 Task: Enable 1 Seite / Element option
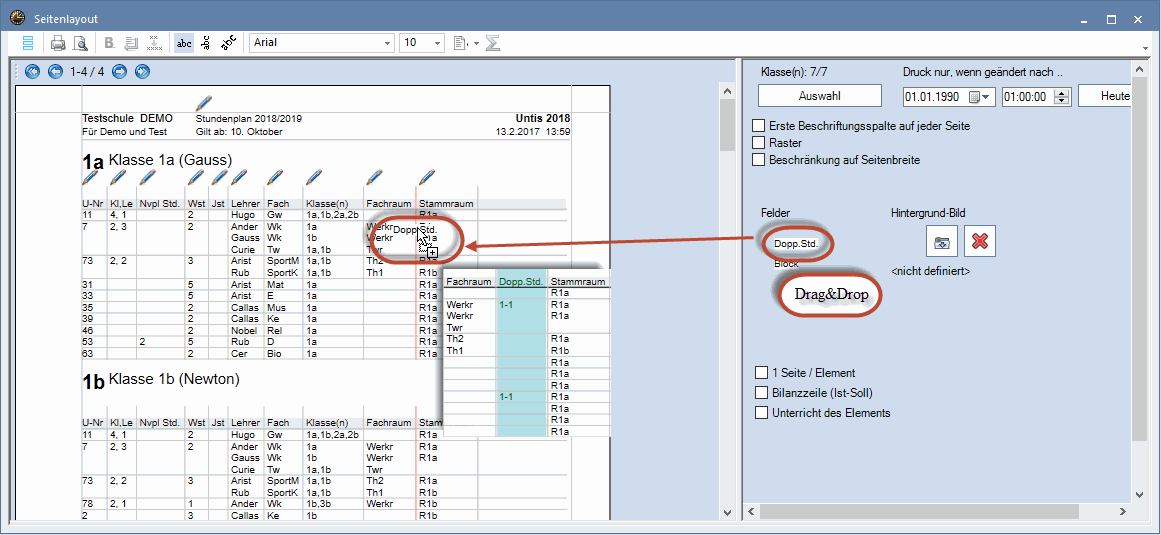click(x=761, y=373)
